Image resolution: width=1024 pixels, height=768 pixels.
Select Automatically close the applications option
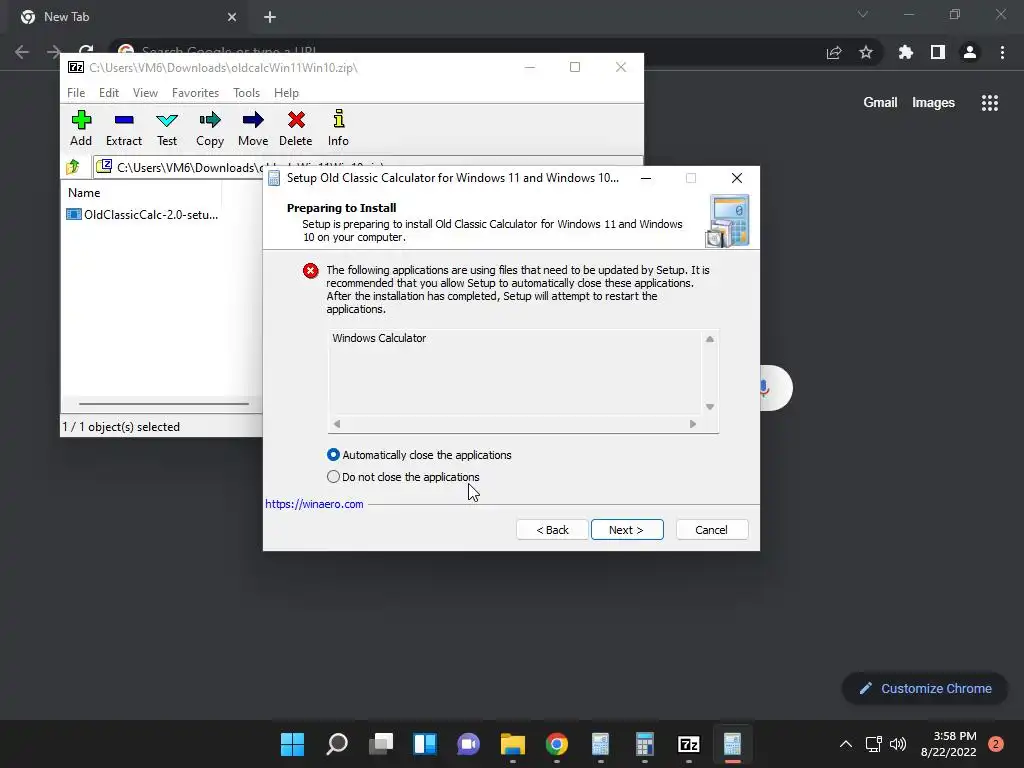pyautogui.click(x=419, y=455)
